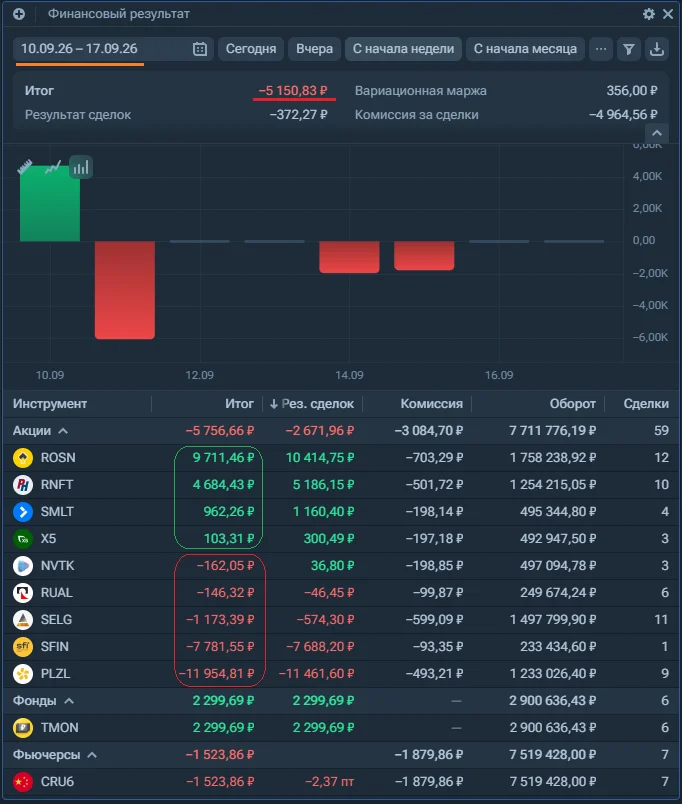The width and height of the screenshot is (682, 804).
Task: Click the Акции commission total −3 084,70 ₽
Action: tap(429, 431)
